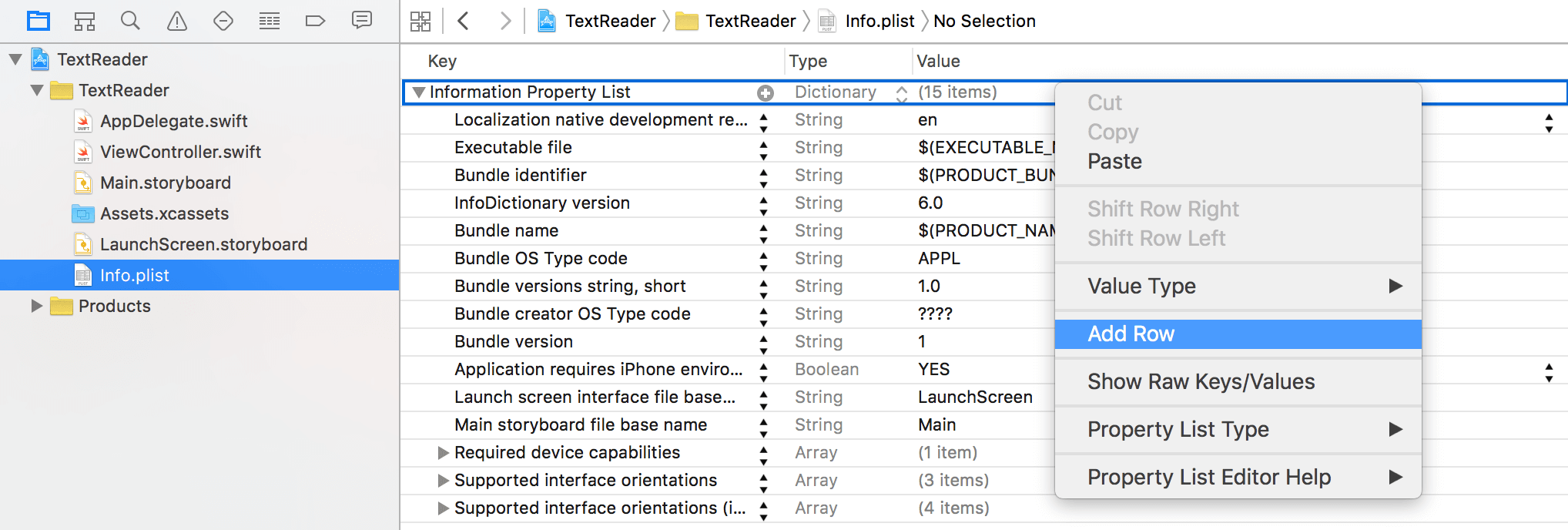1568x530 pixels.
Task: Click the related items grid icon
Action: 420,21
